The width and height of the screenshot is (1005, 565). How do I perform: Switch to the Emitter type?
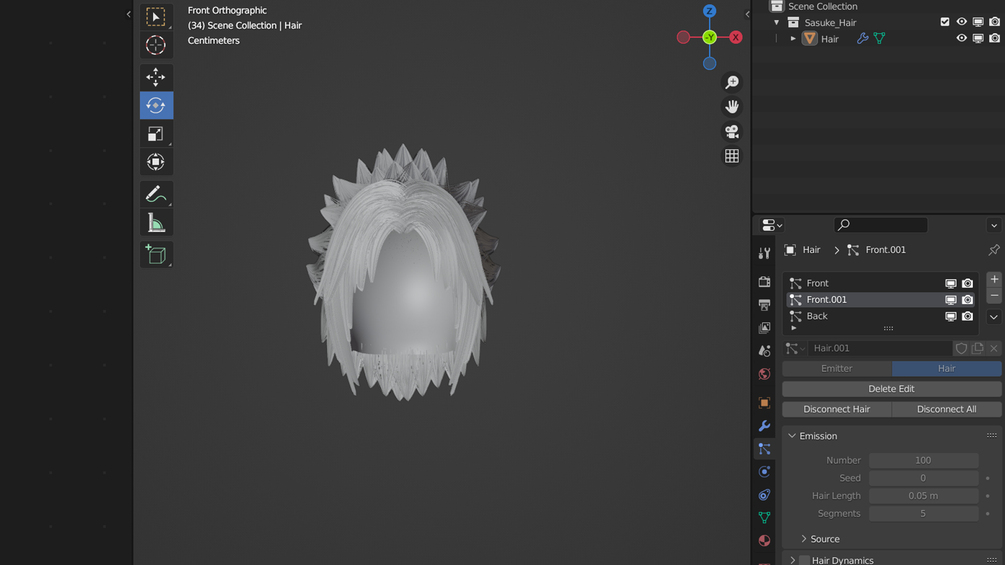837,368
